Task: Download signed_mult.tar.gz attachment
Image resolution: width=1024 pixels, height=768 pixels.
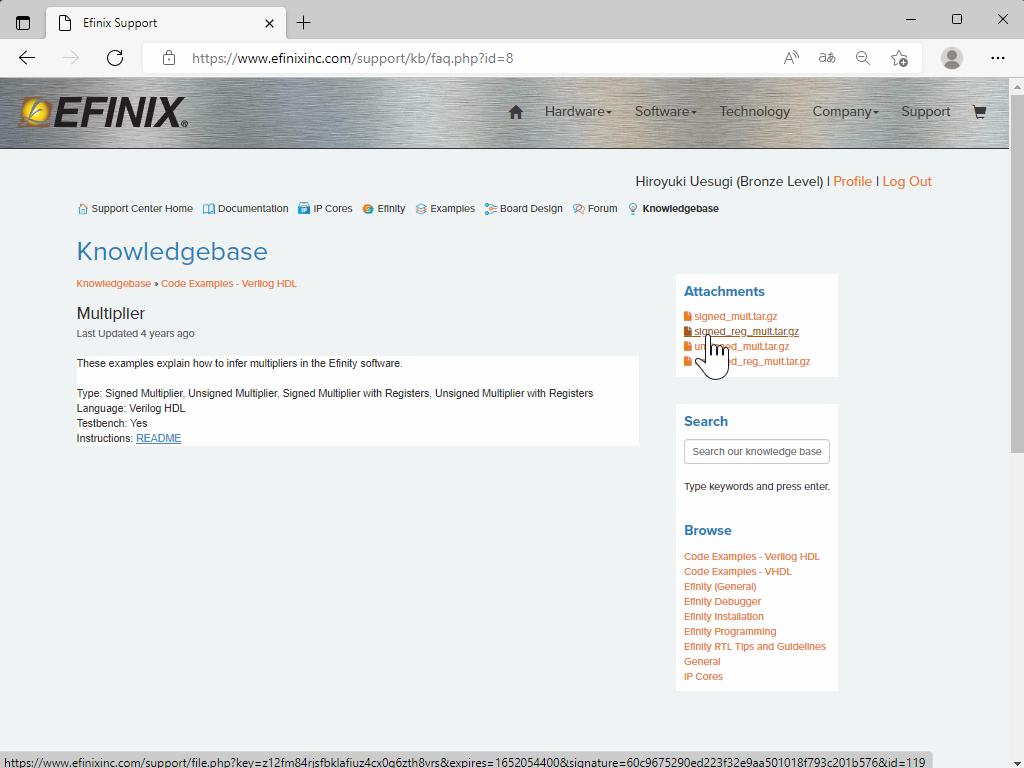Action: [x=731, y=316]
